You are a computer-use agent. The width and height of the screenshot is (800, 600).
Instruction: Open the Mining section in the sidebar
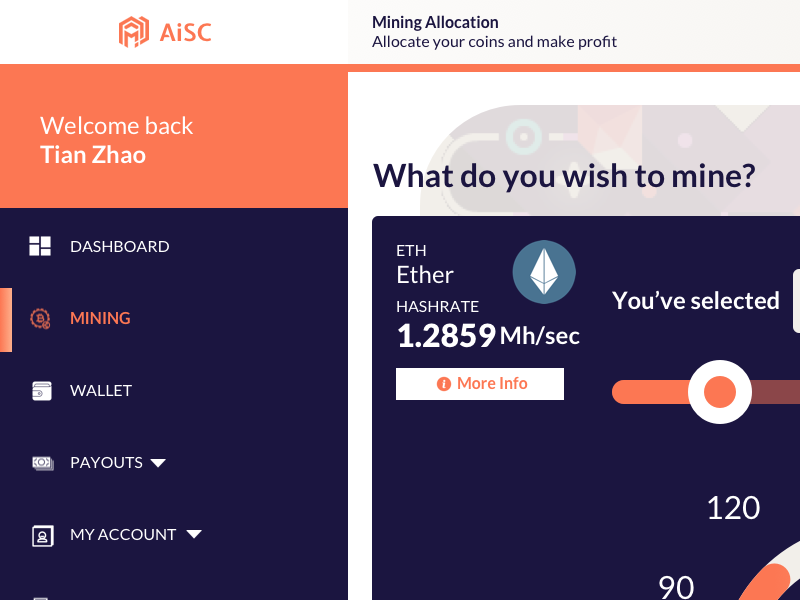[100, 318]
